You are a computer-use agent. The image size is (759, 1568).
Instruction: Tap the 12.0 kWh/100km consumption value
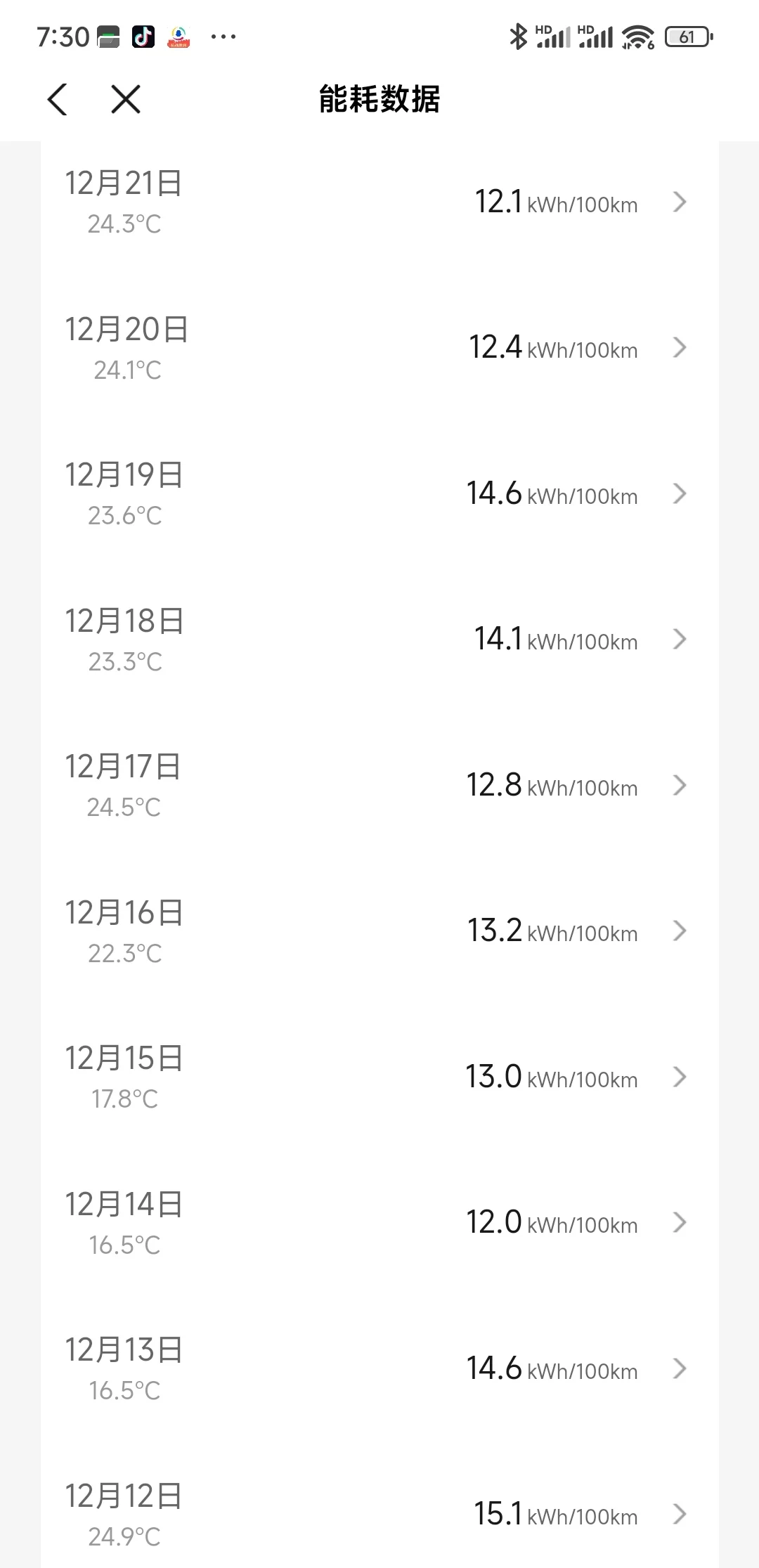point(552,1223)
